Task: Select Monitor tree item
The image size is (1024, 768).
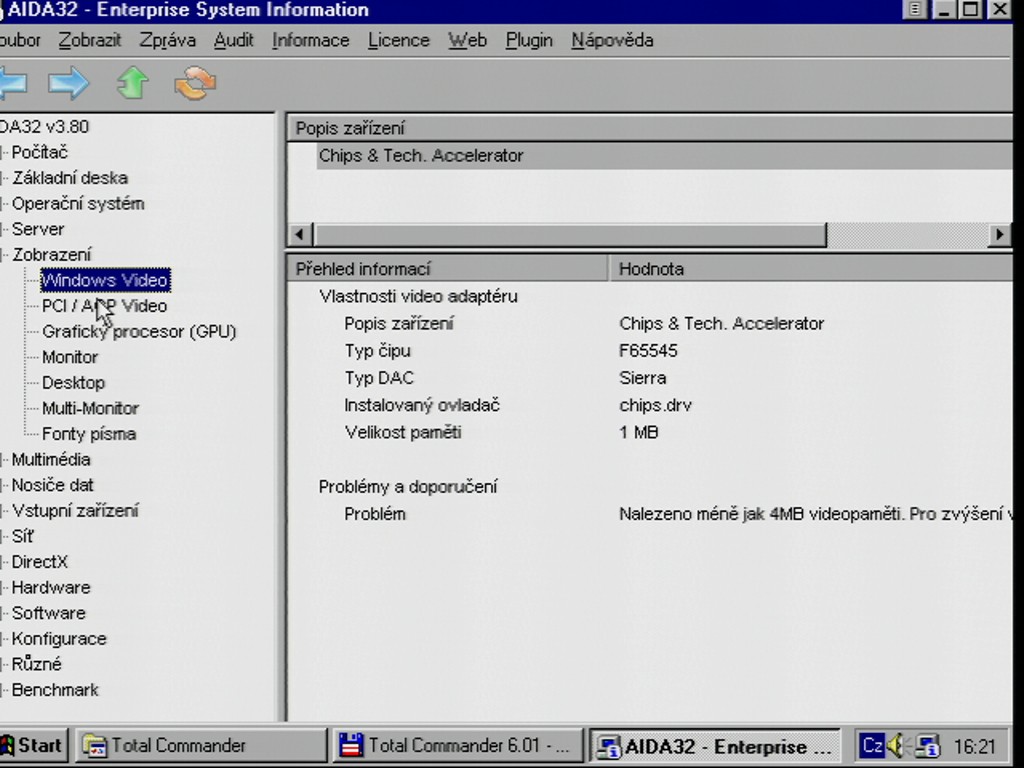Action: click(70, 357)
